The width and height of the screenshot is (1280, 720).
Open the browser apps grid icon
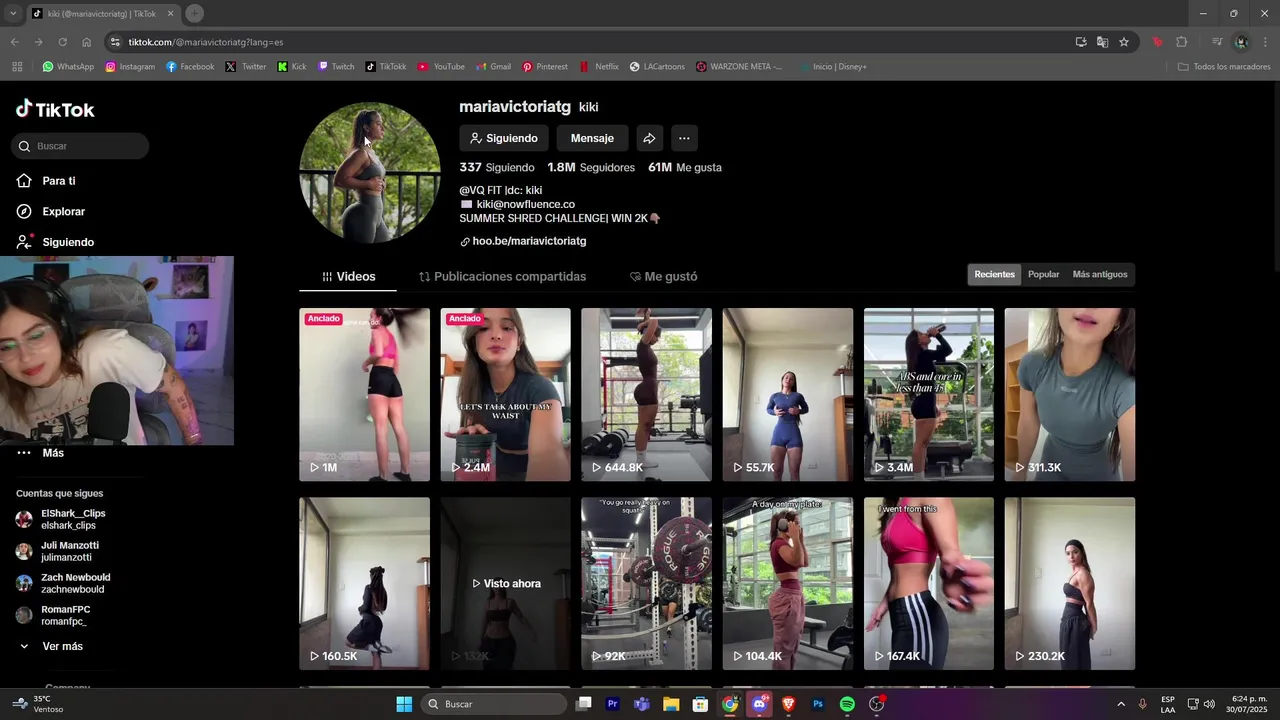17,67
